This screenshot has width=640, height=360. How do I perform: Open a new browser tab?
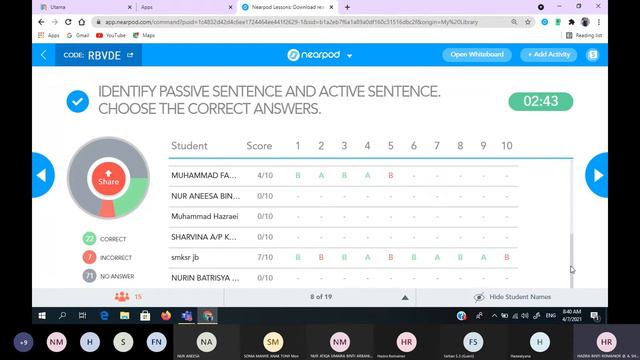(x=347, y=7)
